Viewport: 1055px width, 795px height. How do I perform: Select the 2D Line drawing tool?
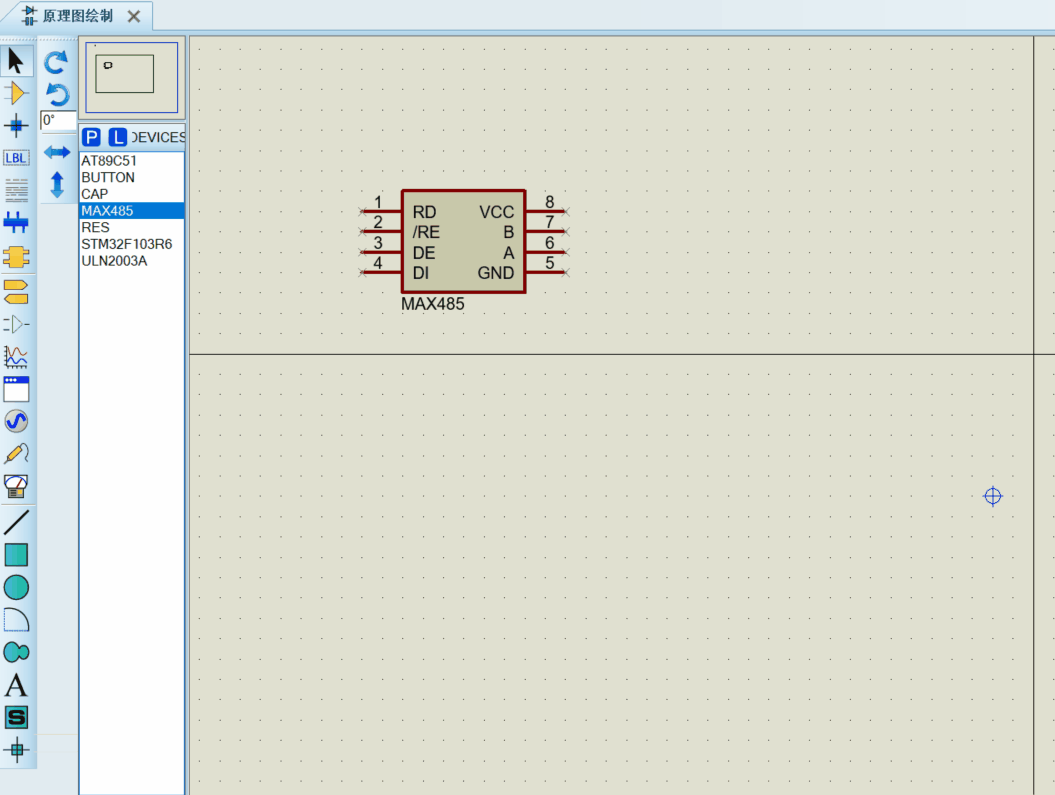pyautogui.click(x=16, y=523)
